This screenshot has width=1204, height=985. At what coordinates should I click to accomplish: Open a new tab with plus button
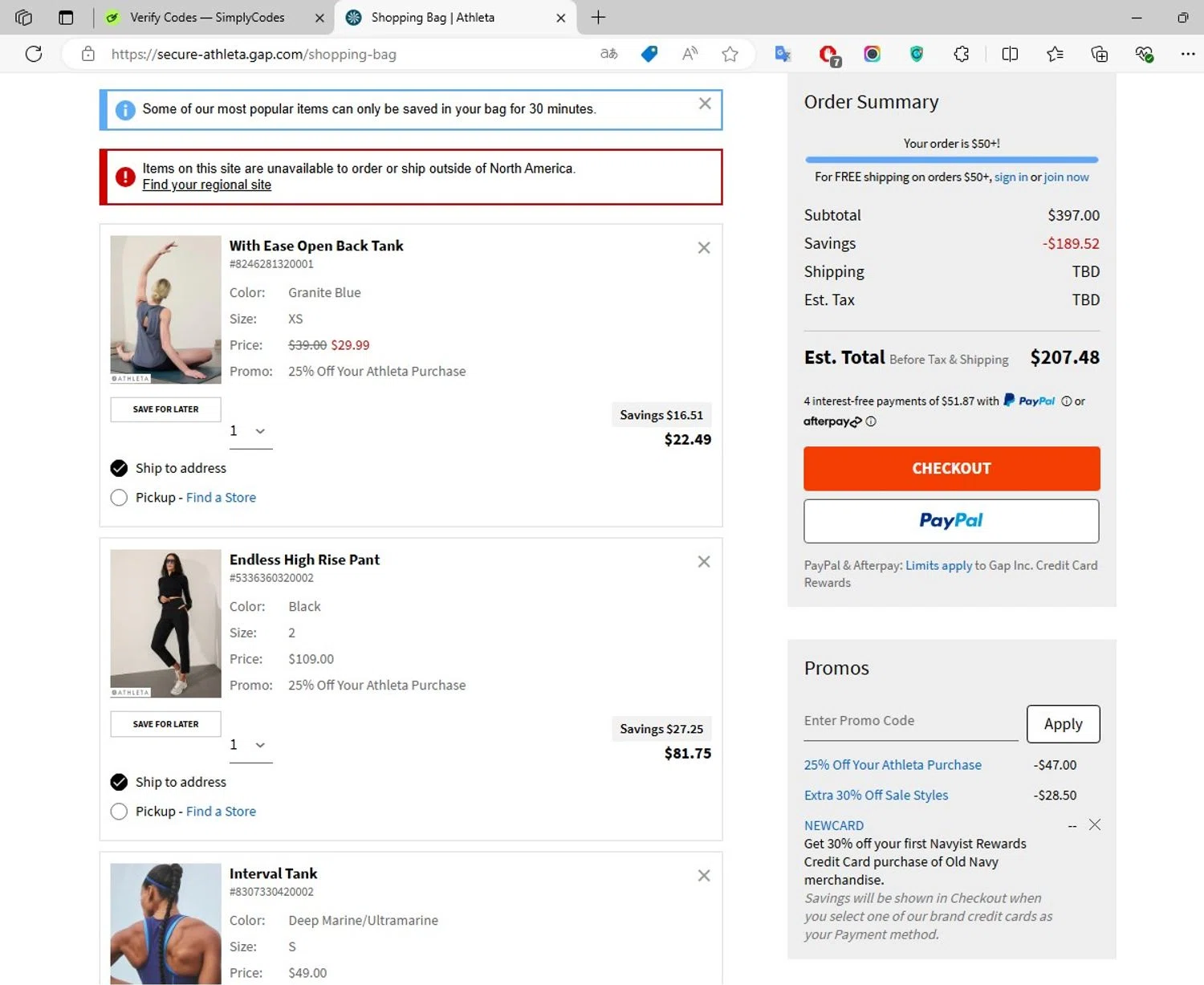click(598, 18)
